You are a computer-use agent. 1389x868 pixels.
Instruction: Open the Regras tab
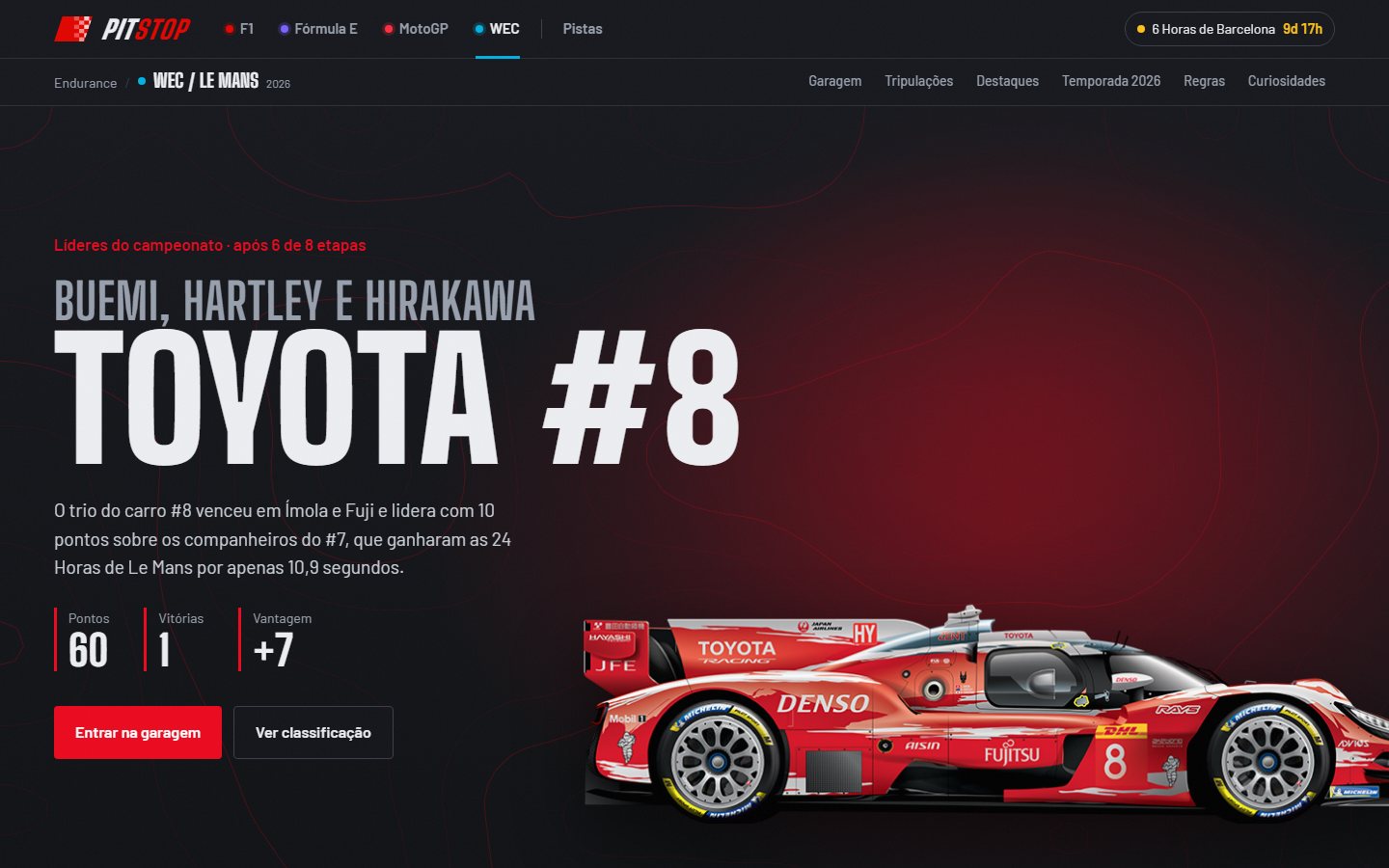[x=1205, y=81]
